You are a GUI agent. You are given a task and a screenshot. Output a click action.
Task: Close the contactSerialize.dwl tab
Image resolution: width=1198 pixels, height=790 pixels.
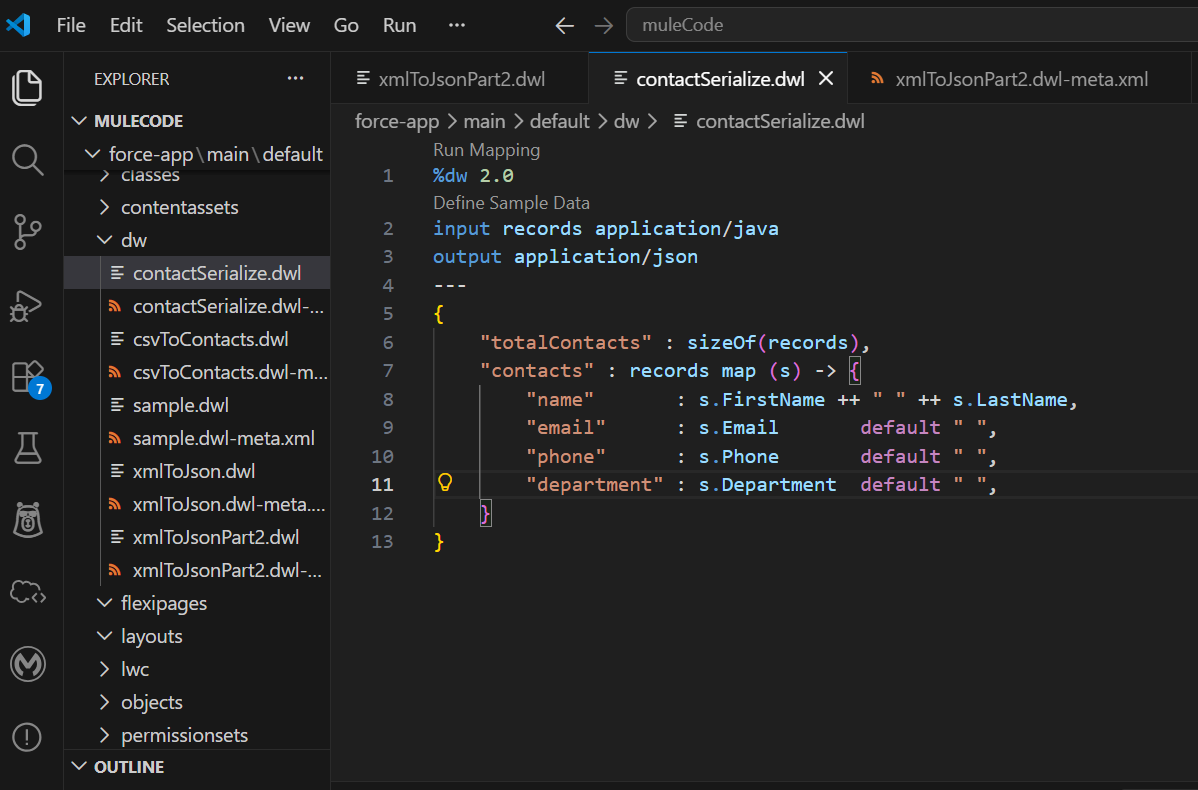[x=826, y=79]
